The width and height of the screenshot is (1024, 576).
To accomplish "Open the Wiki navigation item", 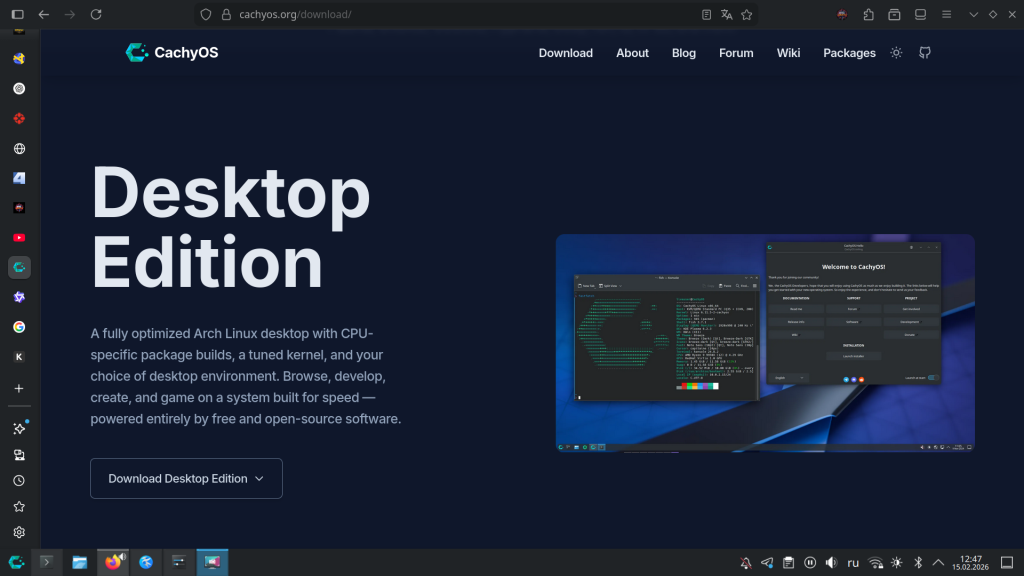I will point(788,53).
